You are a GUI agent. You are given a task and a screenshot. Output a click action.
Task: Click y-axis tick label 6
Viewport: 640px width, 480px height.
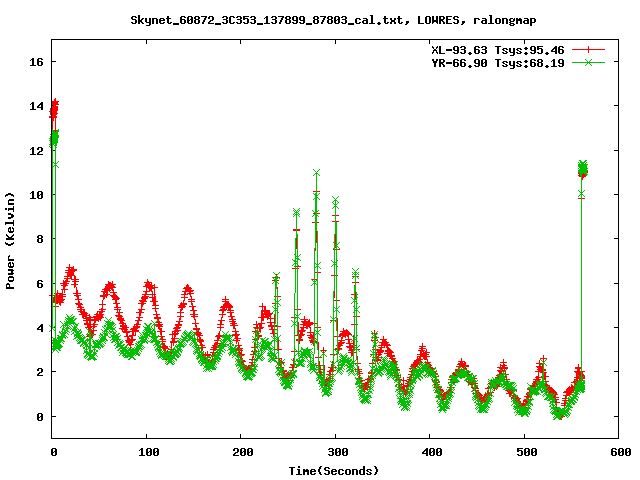pyautogui.click(x=40, y=284)
